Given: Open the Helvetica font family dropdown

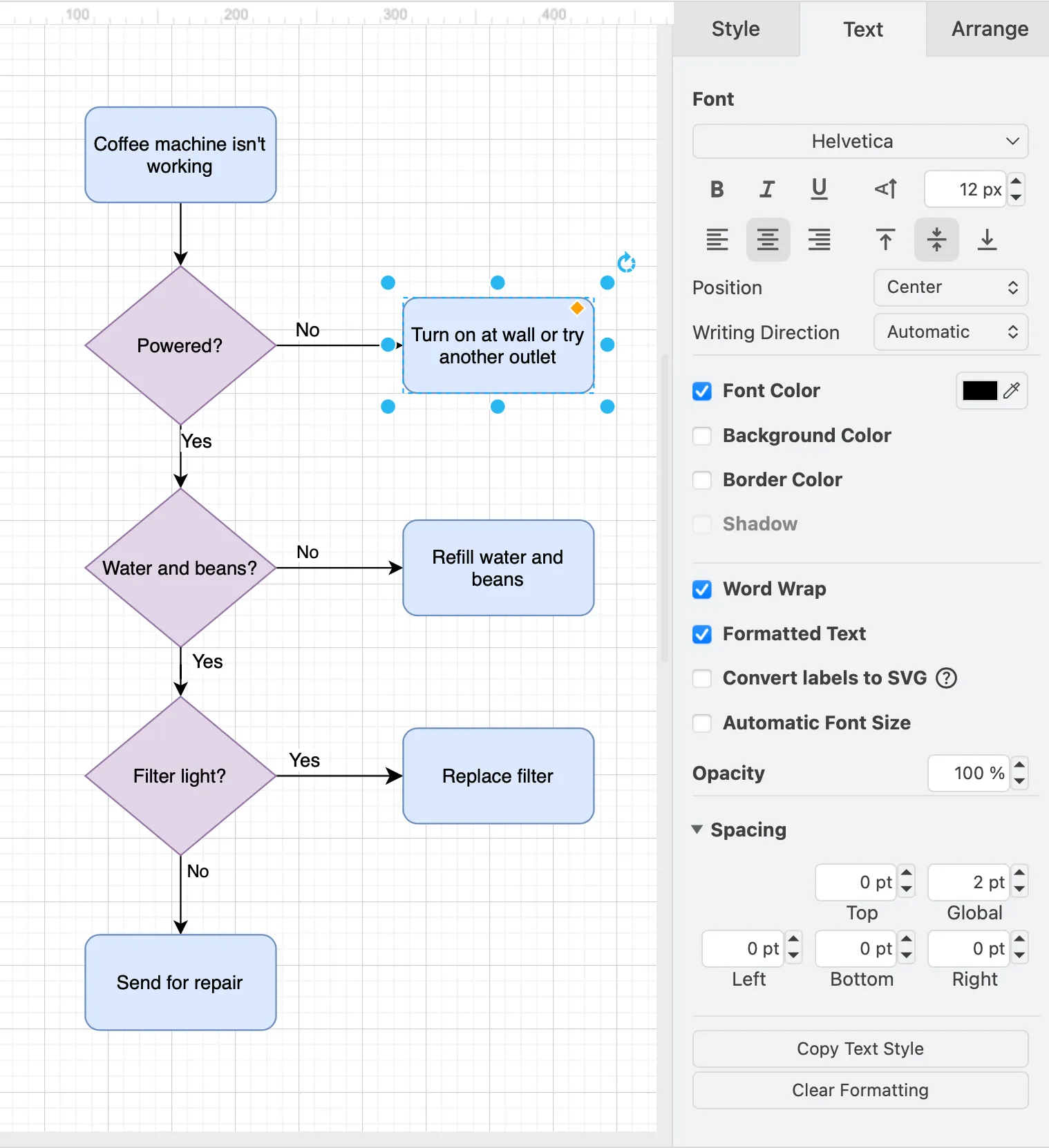Looking at the screenshot, I should point(860,142).
